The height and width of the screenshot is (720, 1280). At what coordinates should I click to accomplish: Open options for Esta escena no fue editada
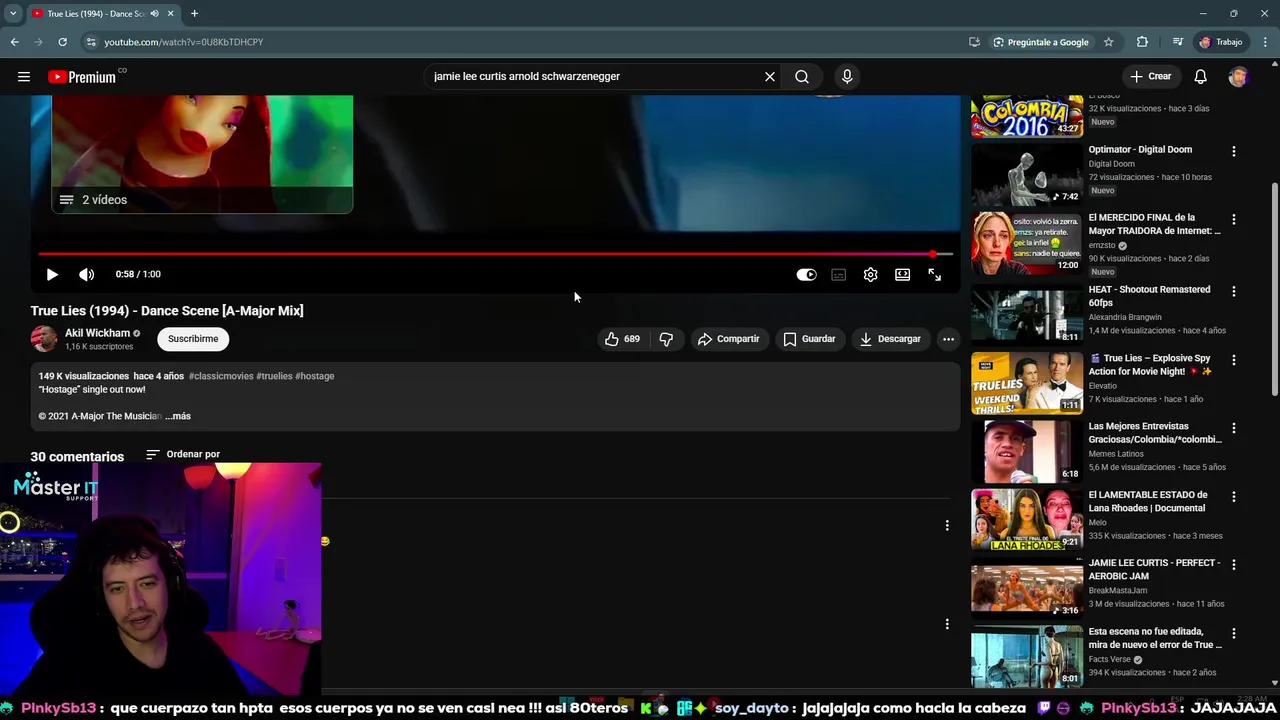(1234, 633)
